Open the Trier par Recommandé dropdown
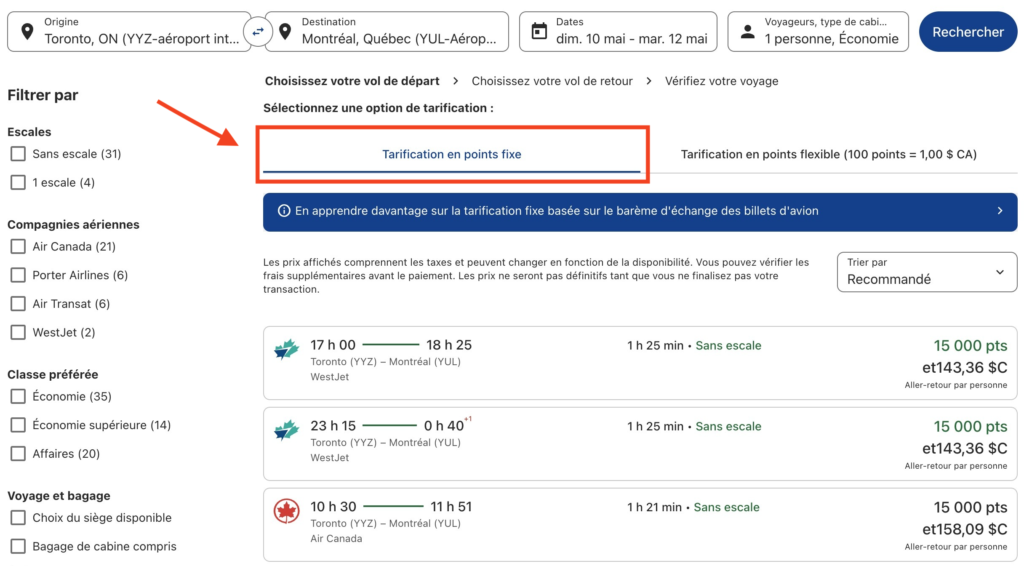 point(926,272)
